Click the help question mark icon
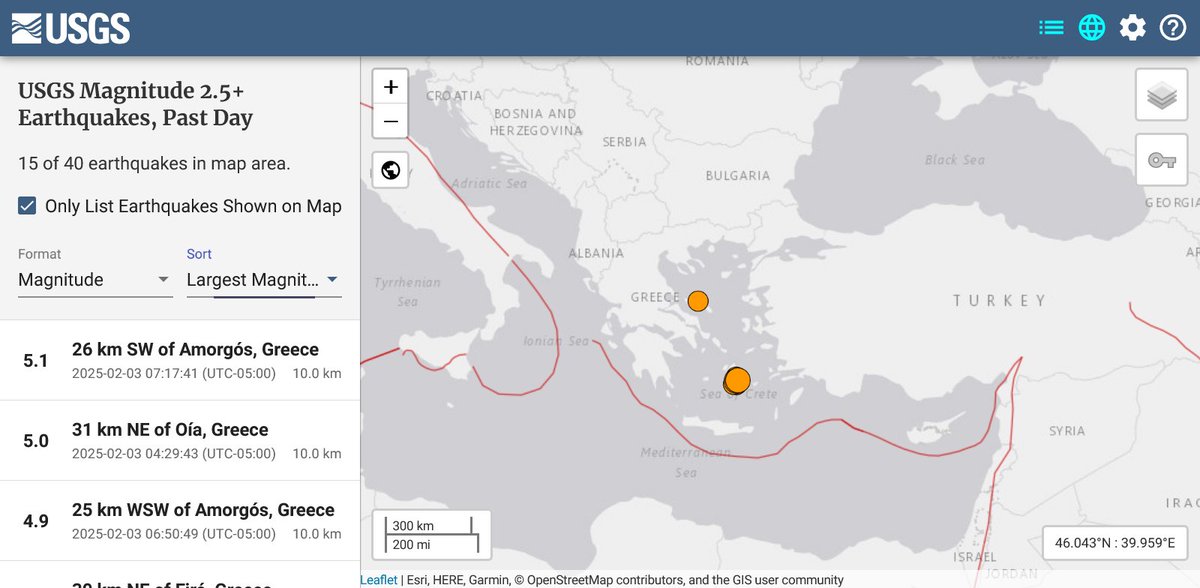 coord(1172,27)
